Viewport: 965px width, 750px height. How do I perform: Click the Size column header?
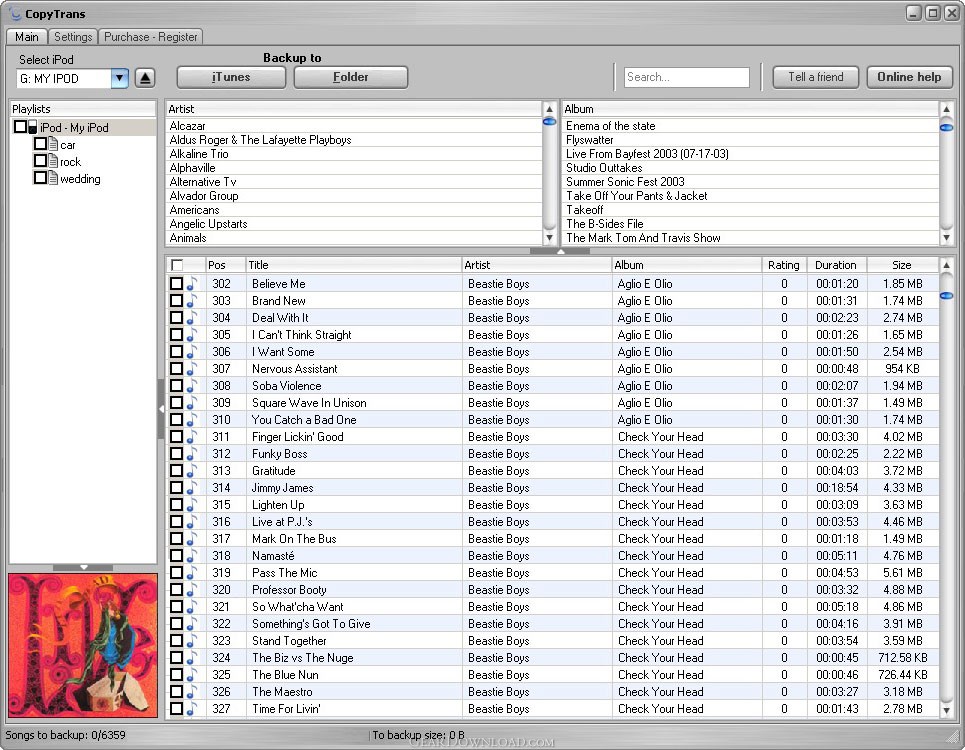point(902,265)
